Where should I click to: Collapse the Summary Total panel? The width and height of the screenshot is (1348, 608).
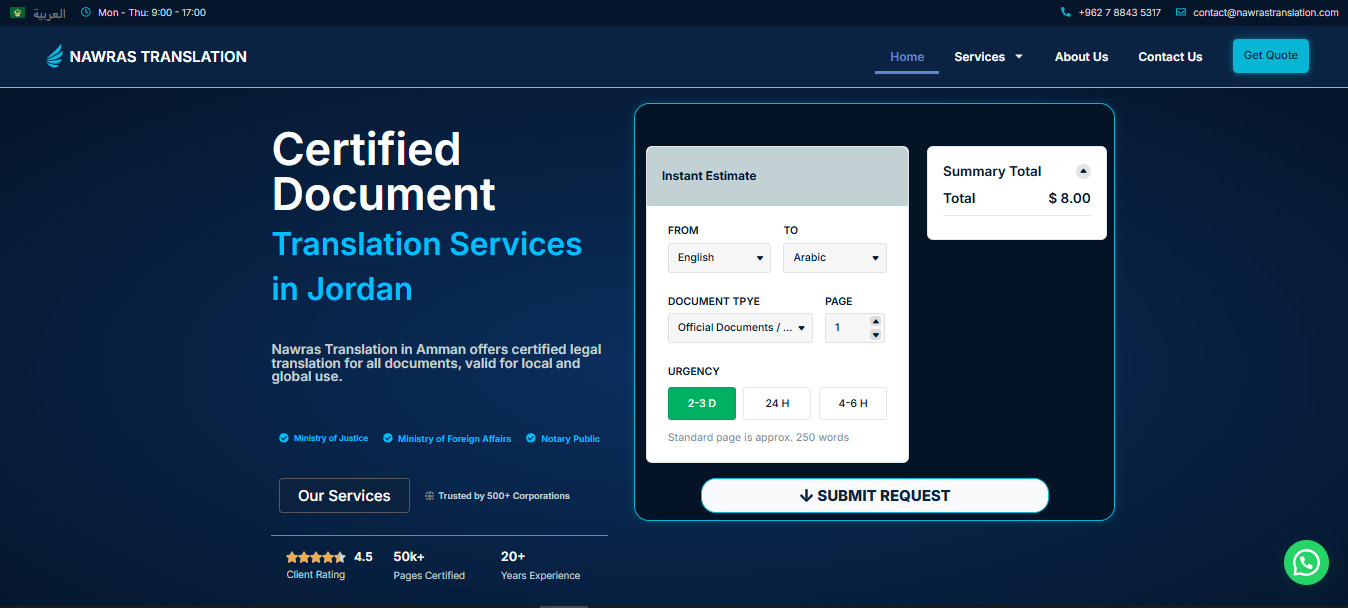[1083, 171]
